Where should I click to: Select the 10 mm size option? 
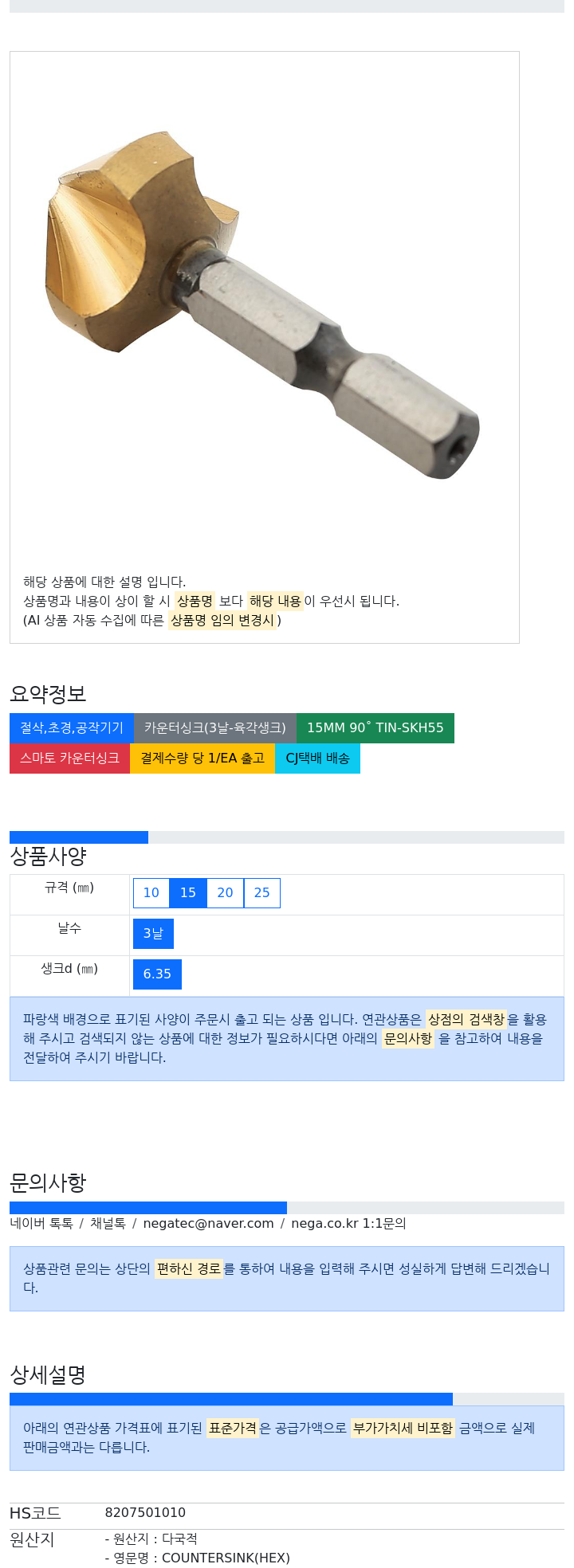click(151, 893)
